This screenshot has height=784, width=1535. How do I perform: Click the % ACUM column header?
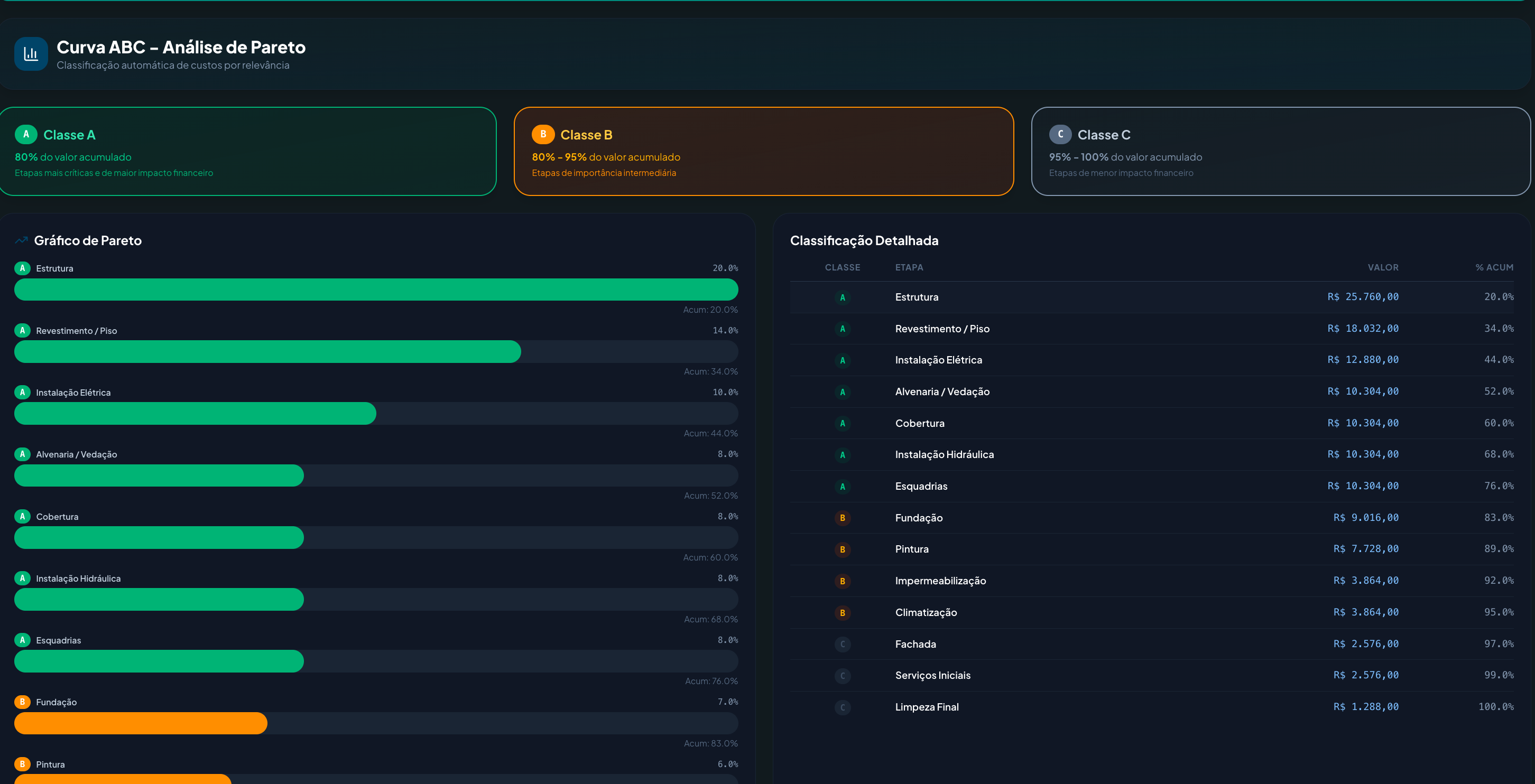tap(1494, 268)
